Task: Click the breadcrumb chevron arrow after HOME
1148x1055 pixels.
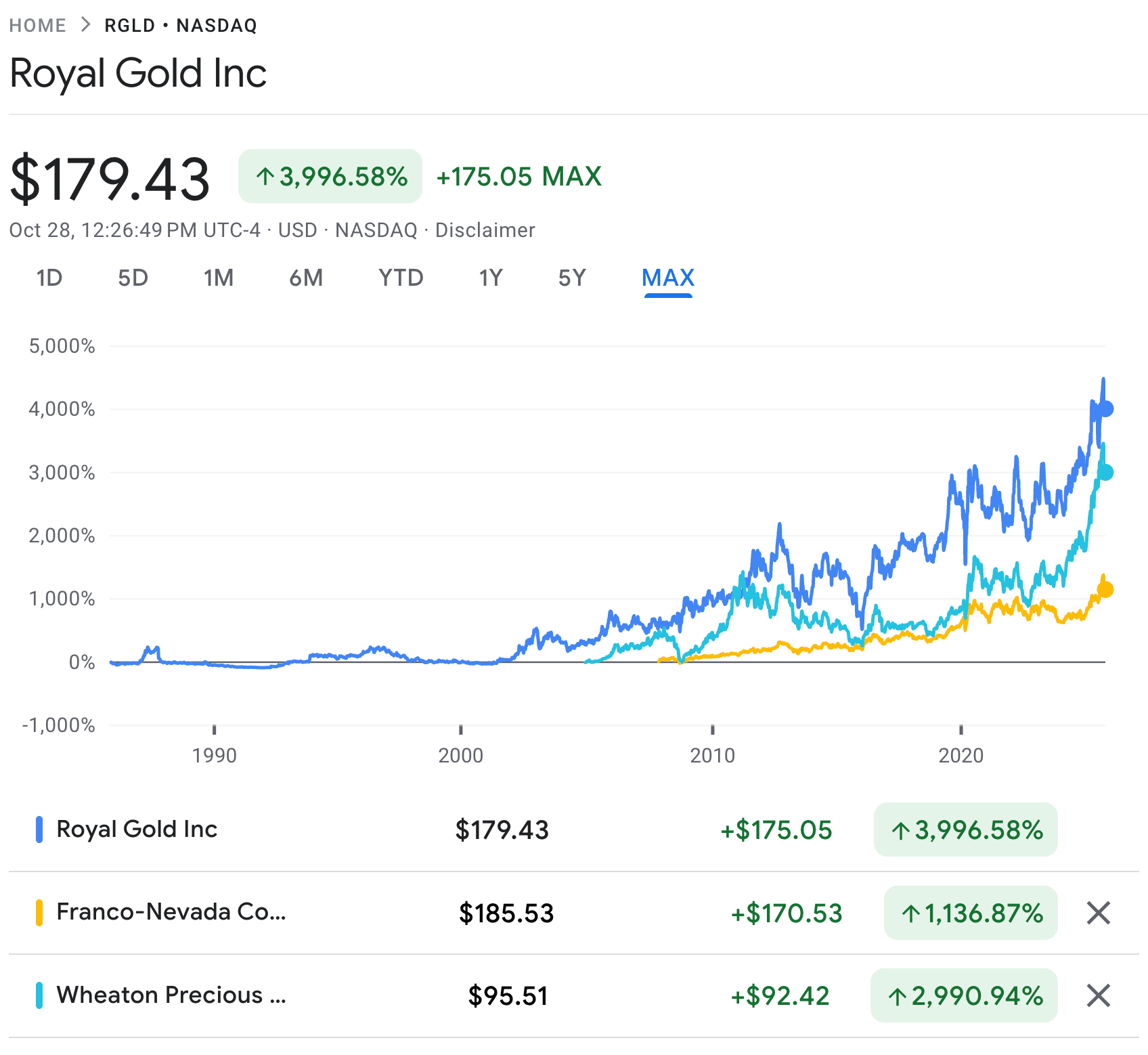Action: pyautogui.click(x=85, y=25)
